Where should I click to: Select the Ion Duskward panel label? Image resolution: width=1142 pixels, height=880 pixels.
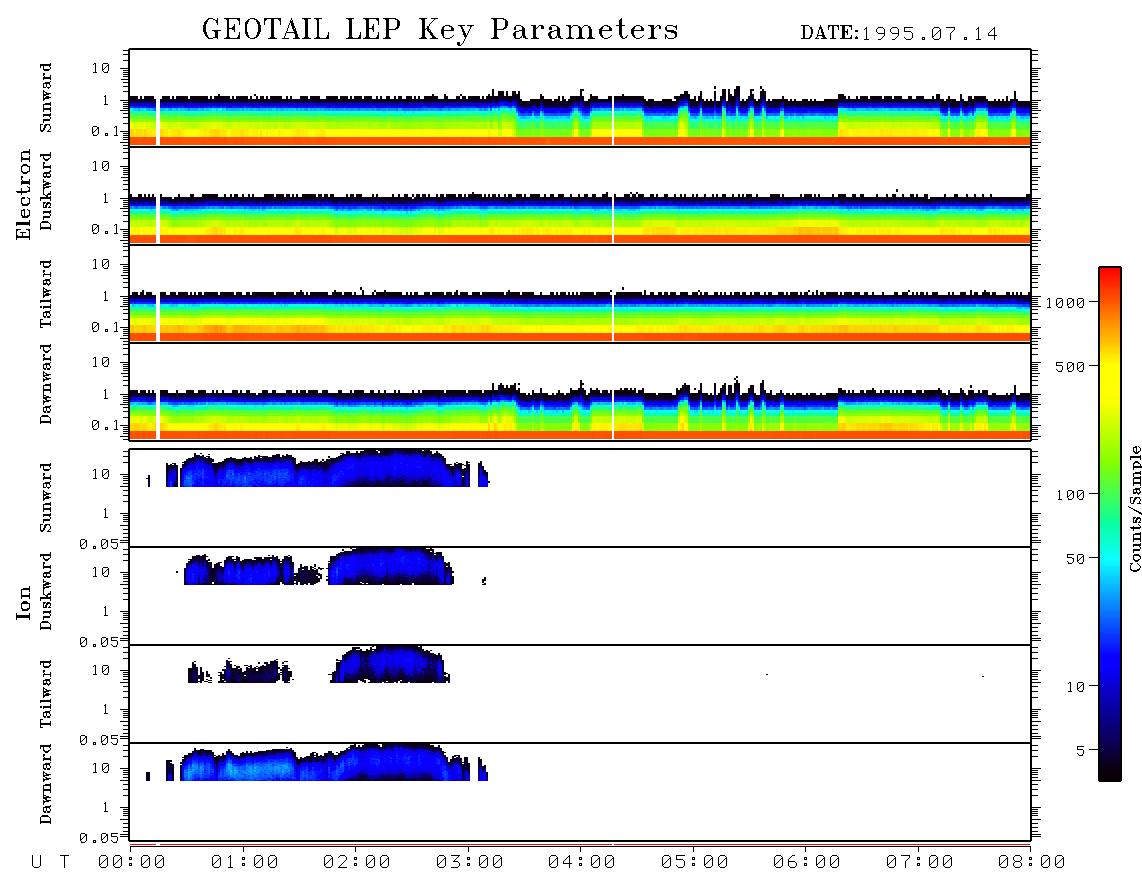46,591
